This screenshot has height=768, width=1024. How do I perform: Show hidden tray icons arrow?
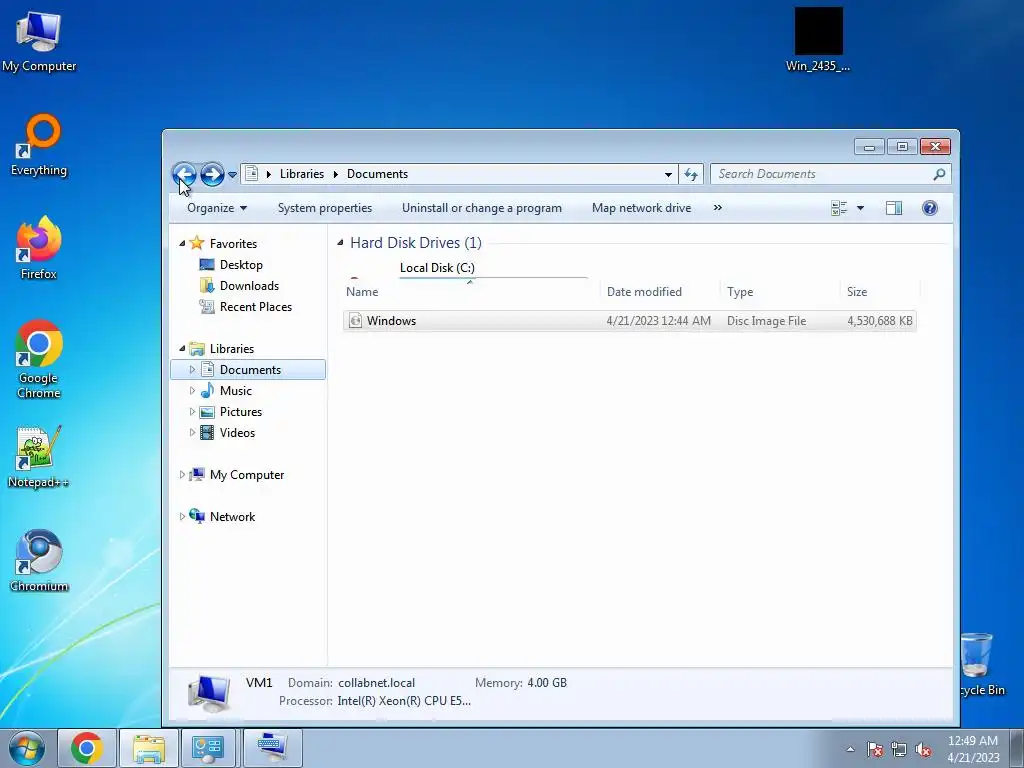click(850, 749)
